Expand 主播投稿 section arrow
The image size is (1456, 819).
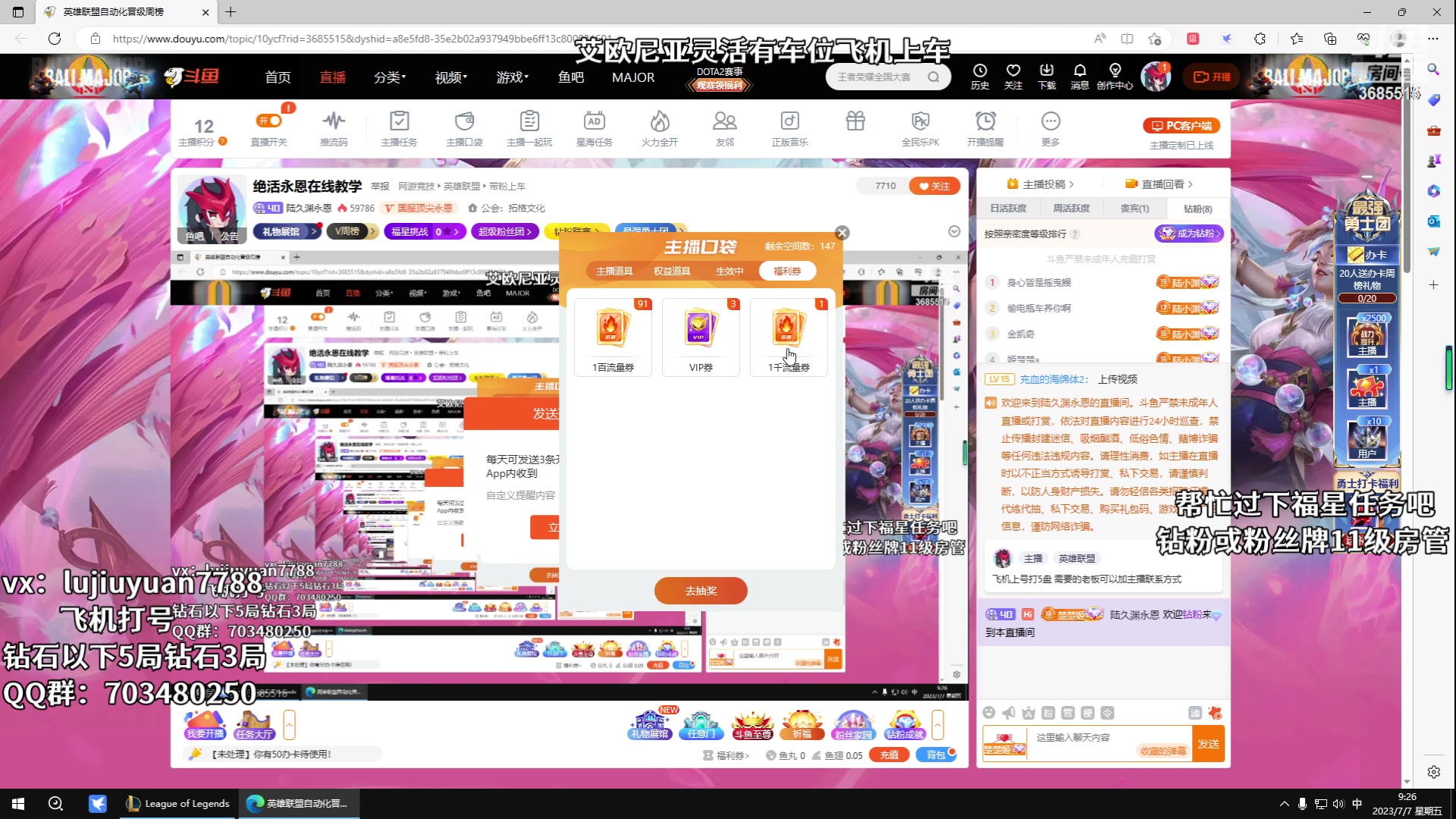(1072, 184)
